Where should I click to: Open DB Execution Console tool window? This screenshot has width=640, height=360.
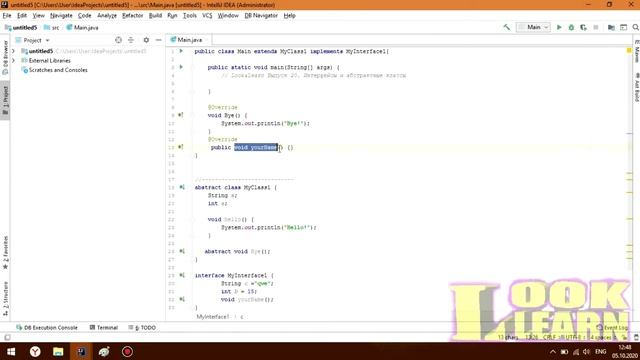(47, 327)
